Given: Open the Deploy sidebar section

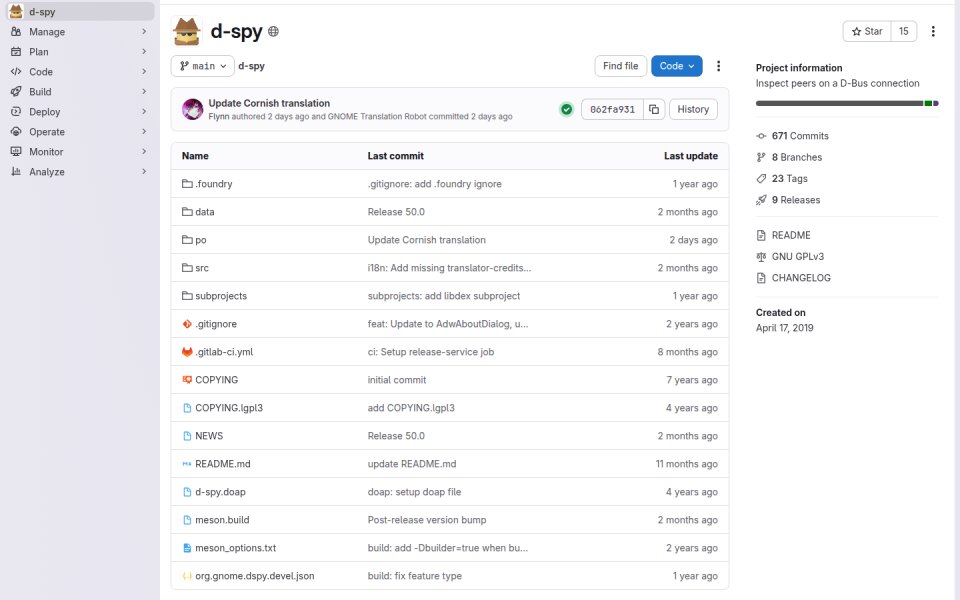Looking at the screenshot, I should pyautogui.click(x=80, y=112).
